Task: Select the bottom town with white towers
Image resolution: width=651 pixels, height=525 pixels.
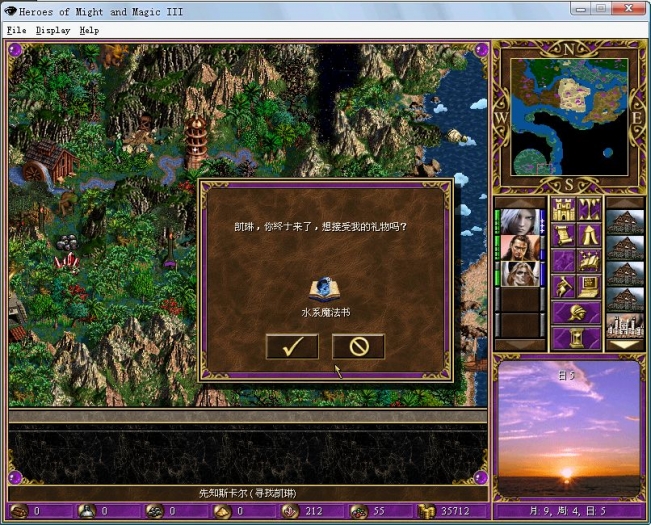Action: point(624,326)
